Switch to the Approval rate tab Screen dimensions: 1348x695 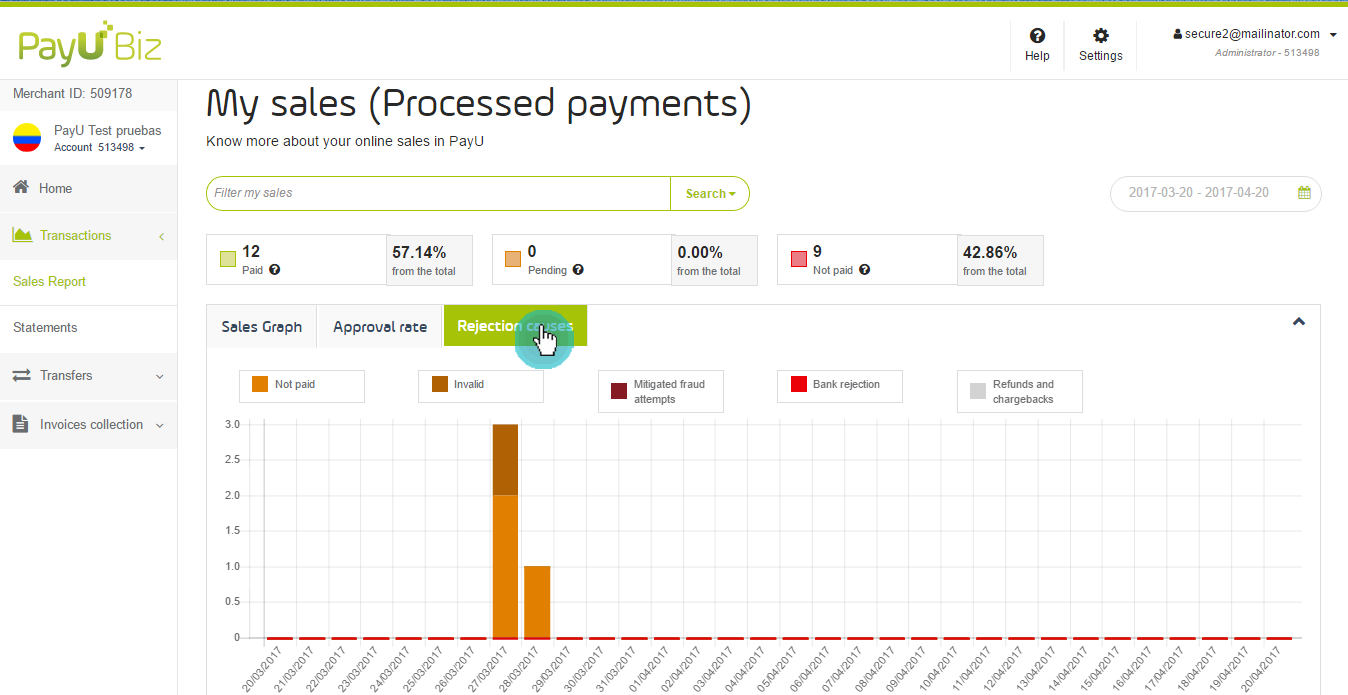pyautogui.click(x=379, y=327)
